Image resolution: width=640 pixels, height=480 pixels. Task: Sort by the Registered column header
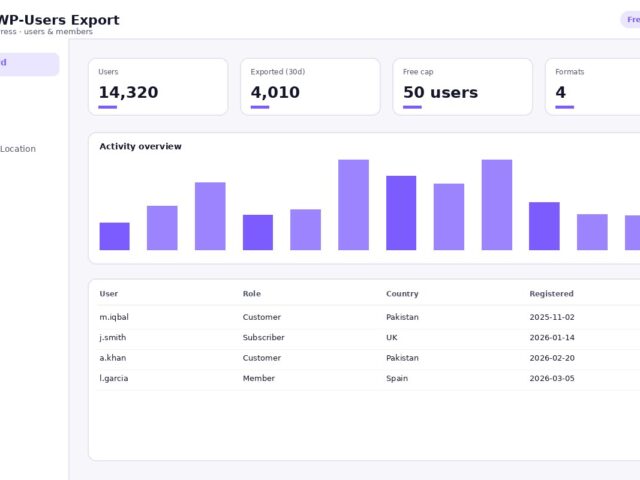(x=551, y=293)
